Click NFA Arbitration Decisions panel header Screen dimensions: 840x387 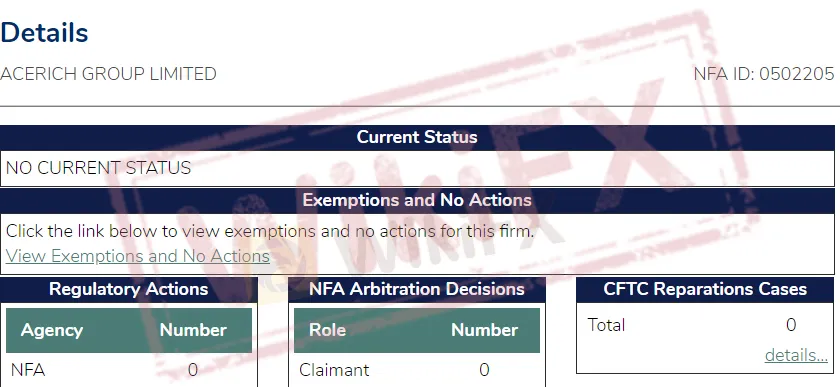[417, 289]
